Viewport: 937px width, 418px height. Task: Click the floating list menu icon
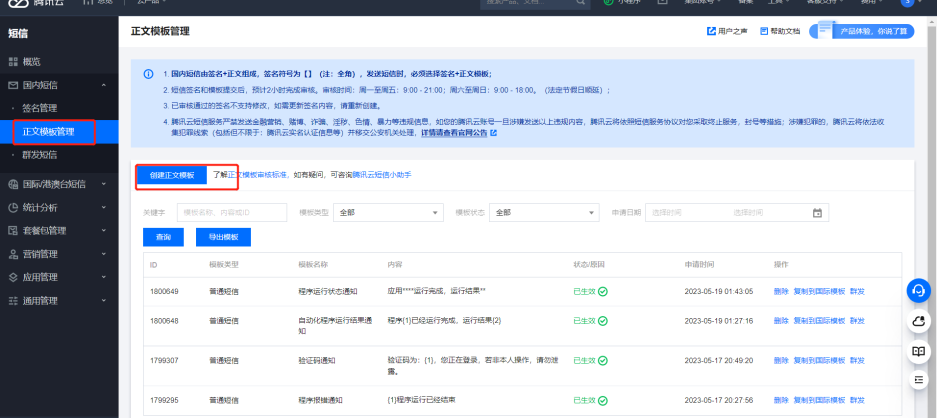tap(918, 380)
